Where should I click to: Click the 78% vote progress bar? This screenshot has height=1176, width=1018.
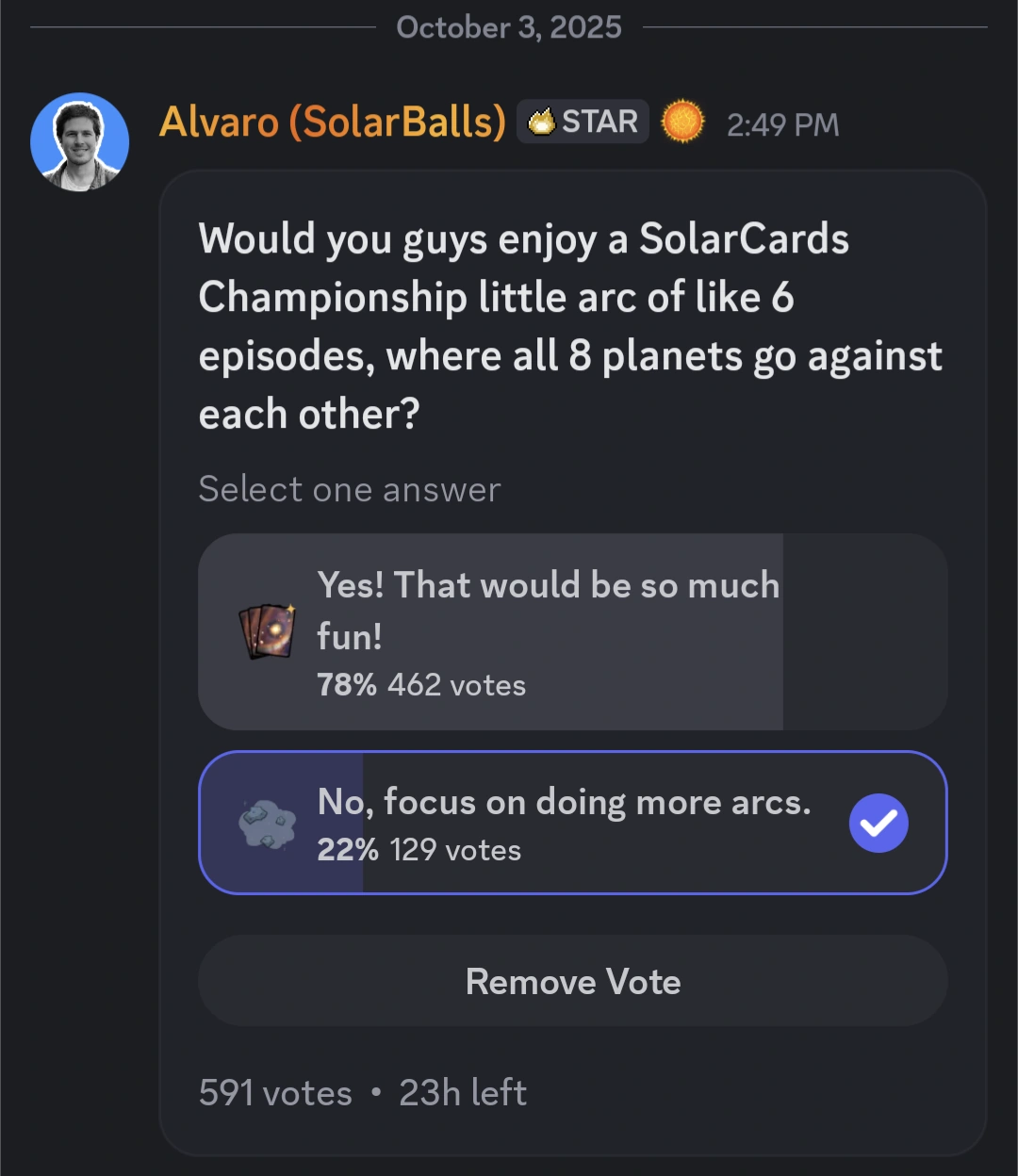click(490, 631)
